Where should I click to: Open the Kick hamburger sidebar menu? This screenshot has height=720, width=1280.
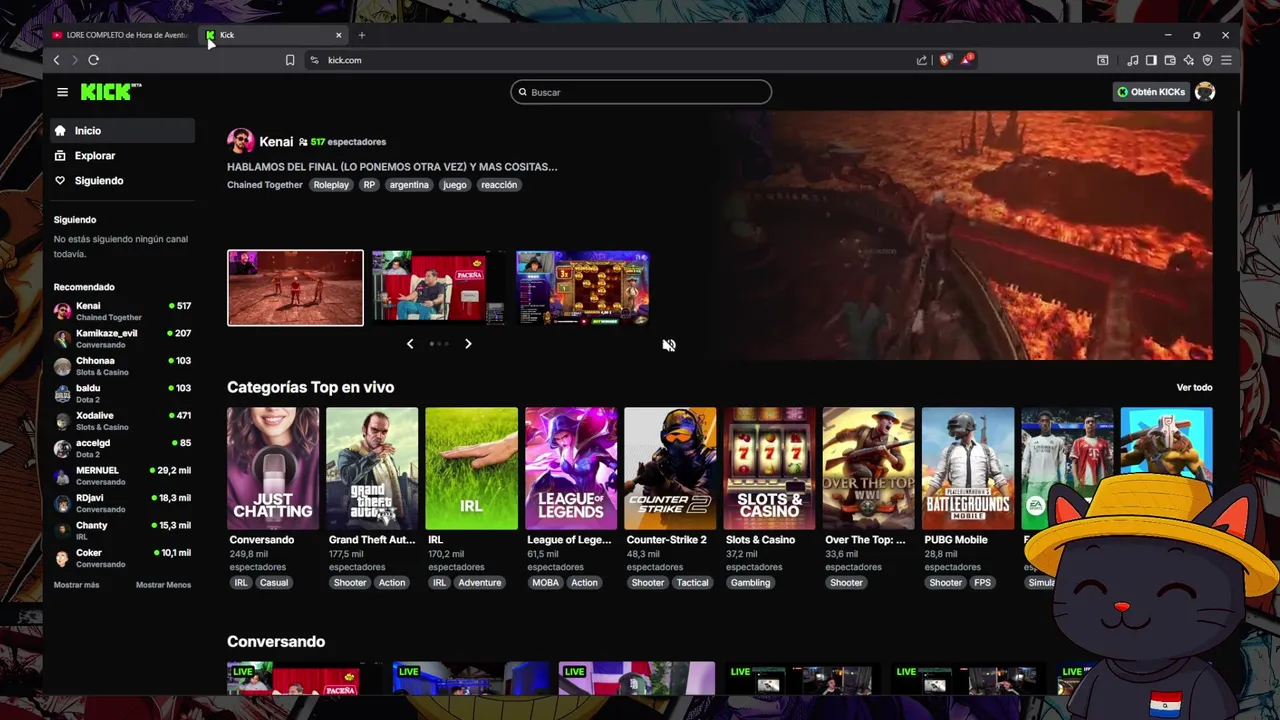point(62,92)
